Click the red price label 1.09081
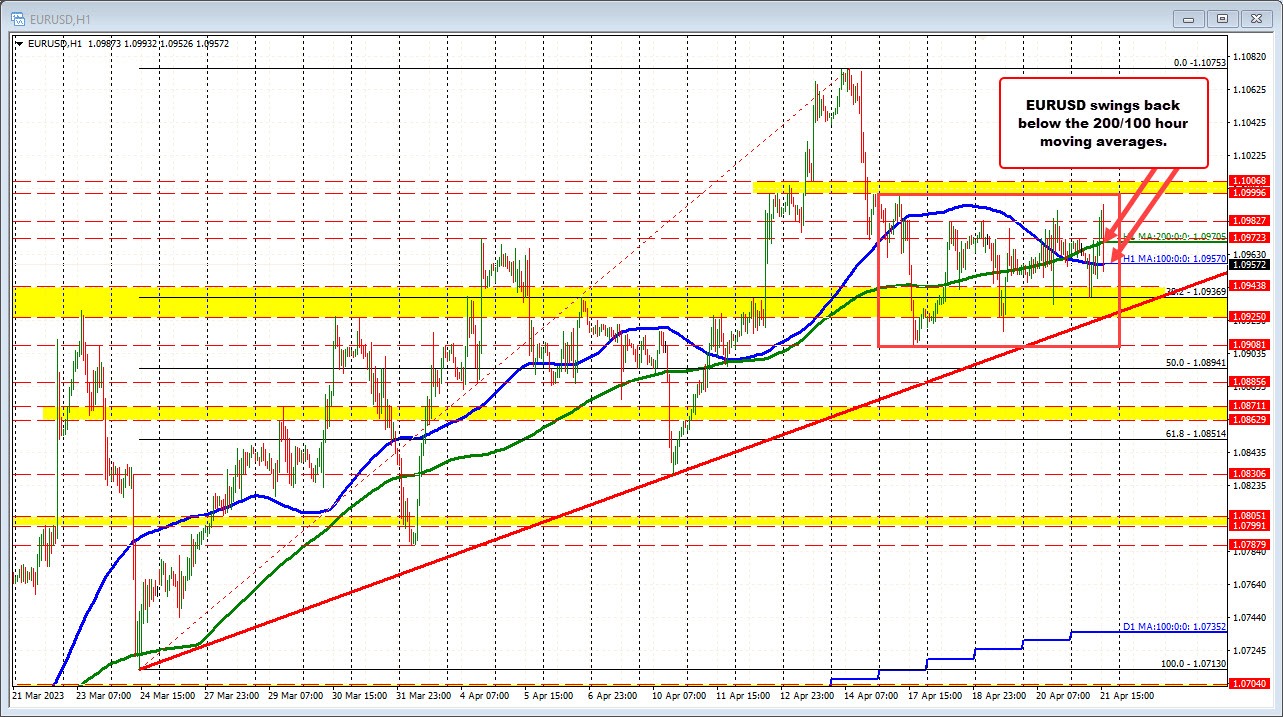Viewport: 1283px width, 717px height. click(x=1250, y=345)
